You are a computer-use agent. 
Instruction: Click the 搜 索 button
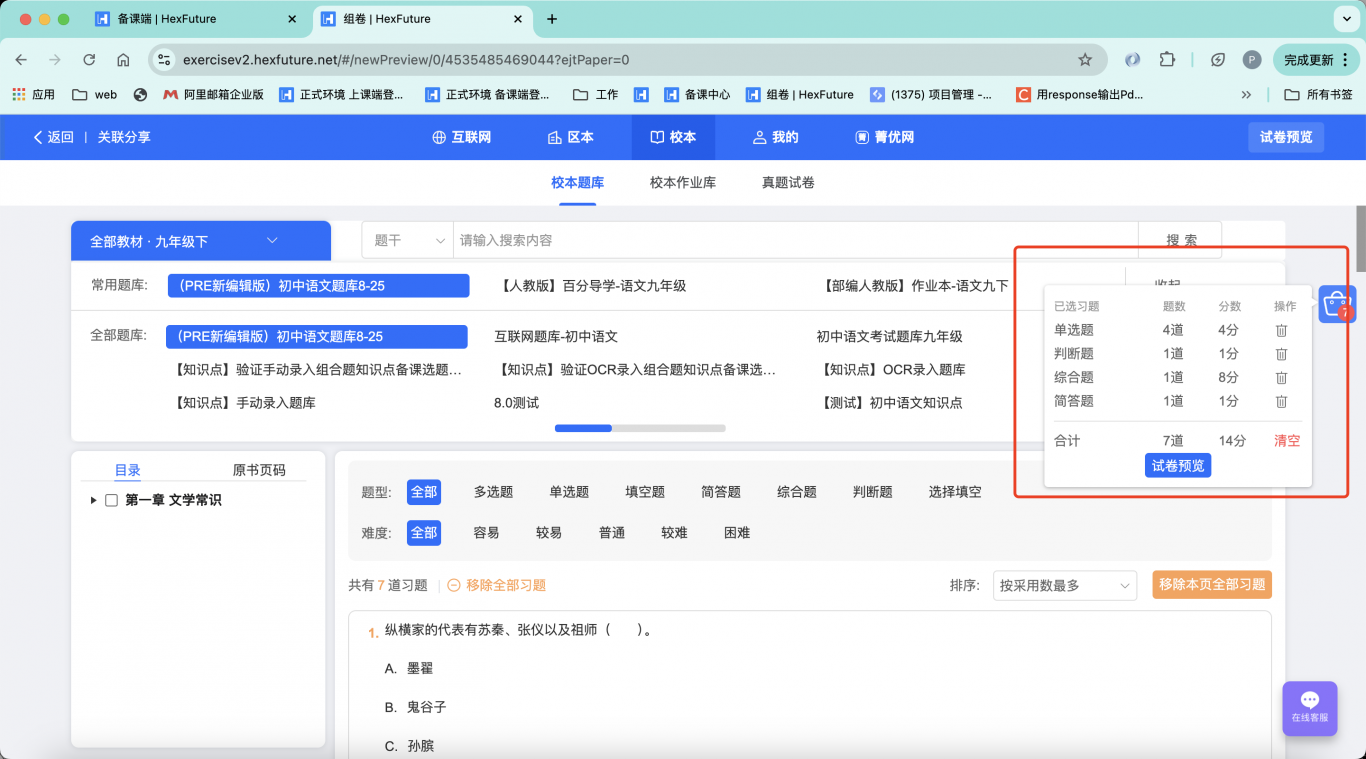click(1180, 241)
